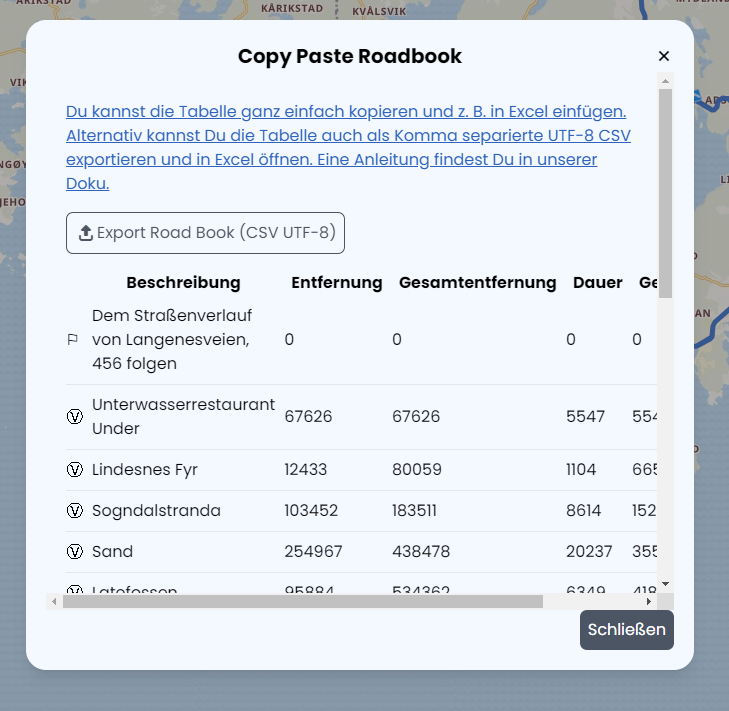Viewport: 729px width, 711px height.
Task: Select the 254967 distance value for Sand
Action: [x=313, y=552]
